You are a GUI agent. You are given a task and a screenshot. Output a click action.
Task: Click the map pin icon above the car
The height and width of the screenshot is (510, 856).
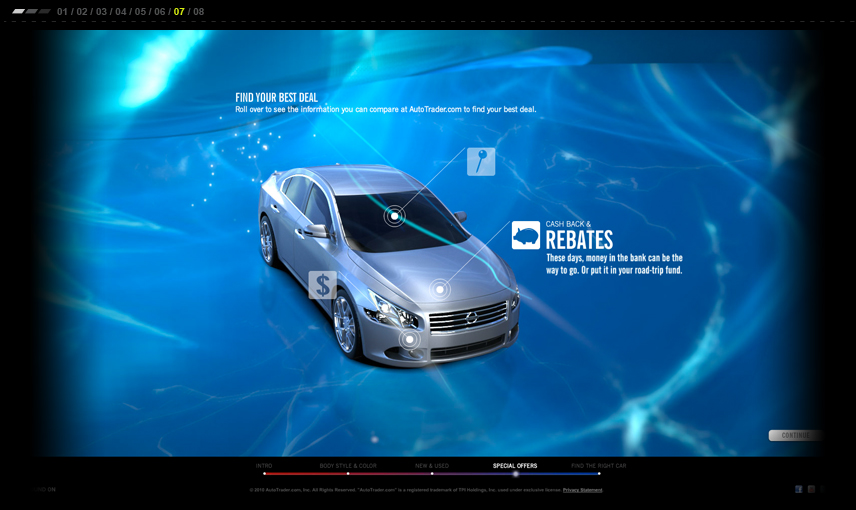point(481,162)
